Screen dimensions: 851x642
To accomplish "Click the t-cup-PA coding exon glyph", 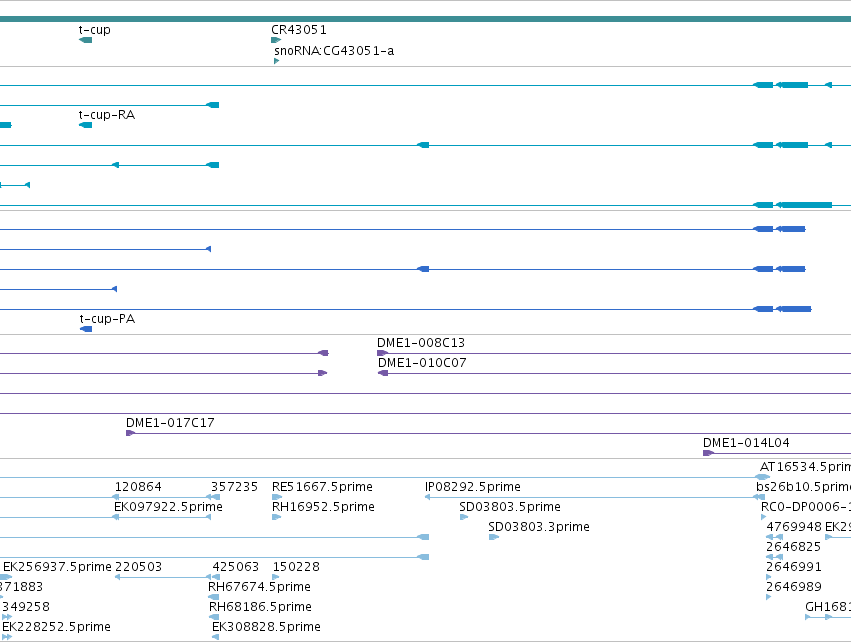I will point(86,329).
